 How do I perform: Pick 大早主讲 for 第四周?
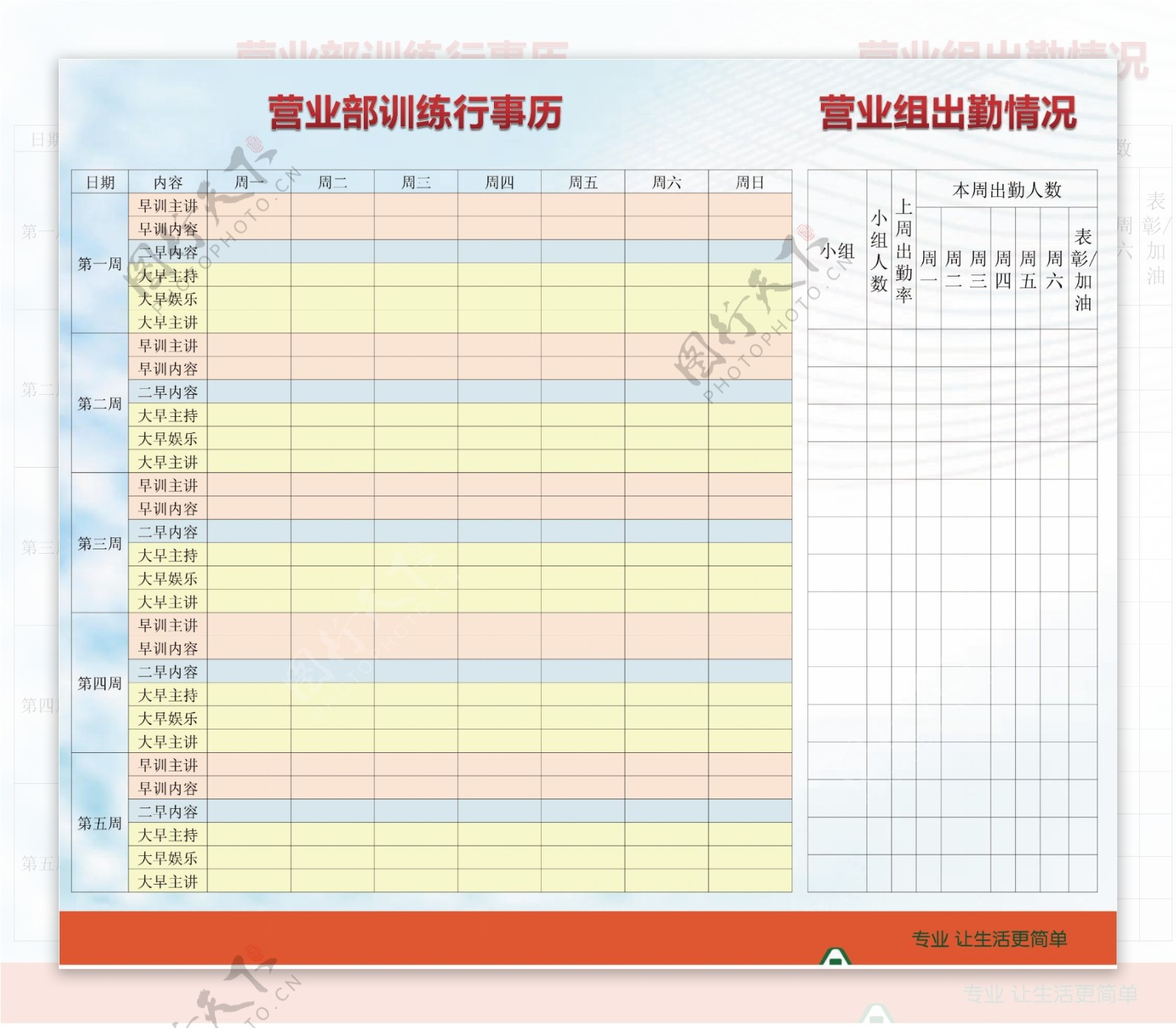coord(168,741)
